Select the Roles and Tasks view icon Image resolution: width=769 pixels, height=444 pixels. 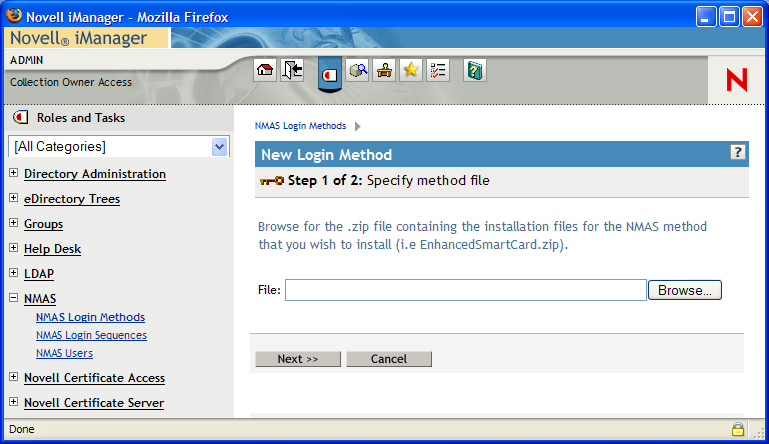(330, 75)
